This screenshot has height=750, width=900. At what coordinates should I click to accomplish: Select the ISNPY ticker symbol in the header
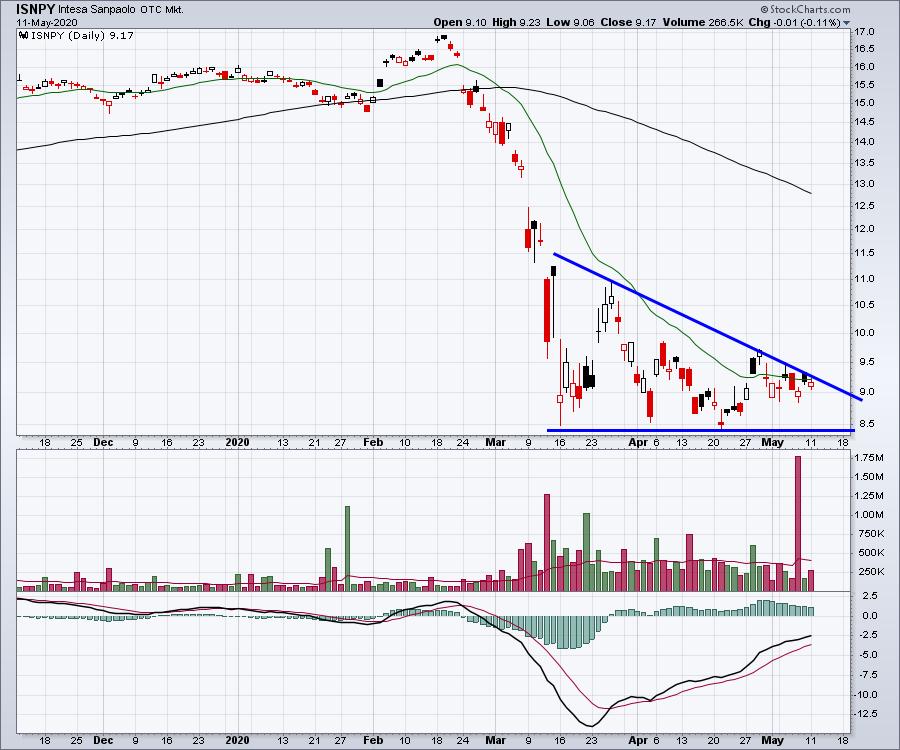[36, 9]
